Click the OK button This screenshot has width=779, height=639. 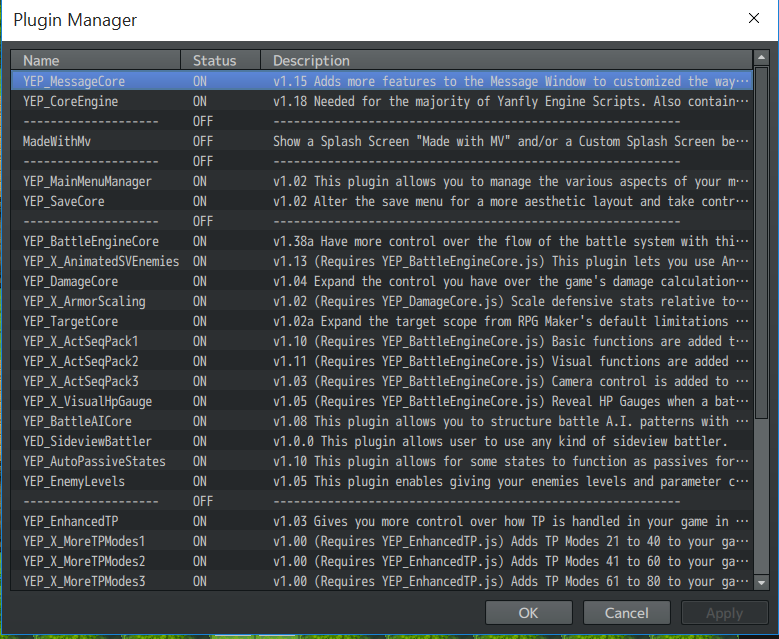click(x=529, y=613)
